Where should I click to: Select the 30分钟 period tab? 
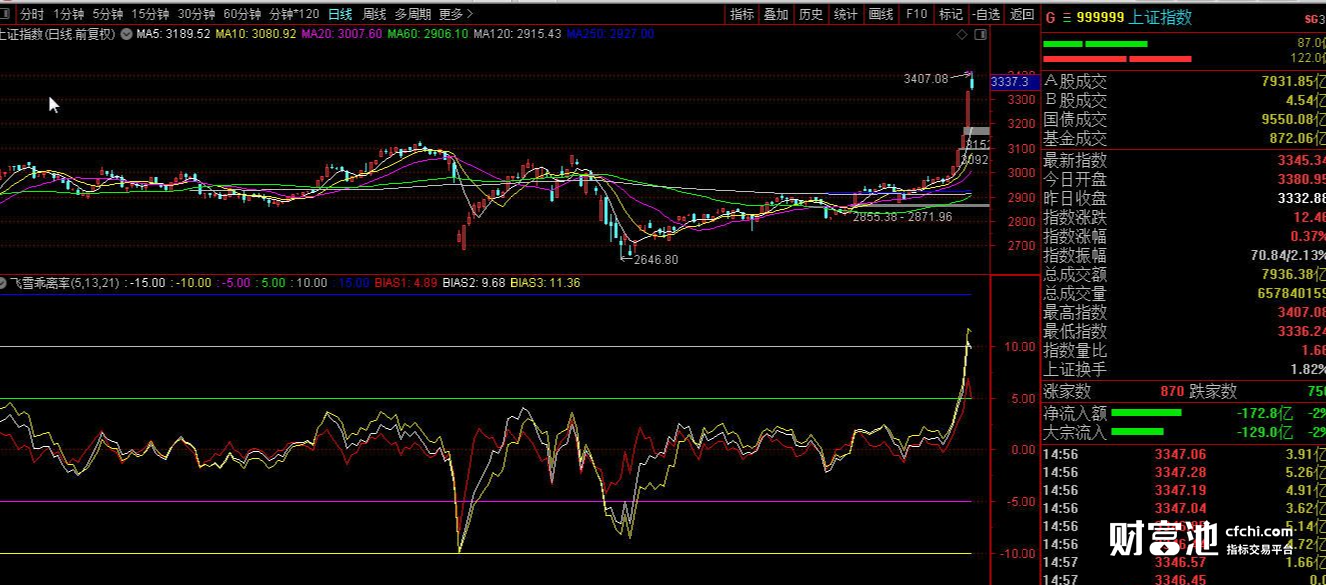pyautogui.click(x=196, y=14)
